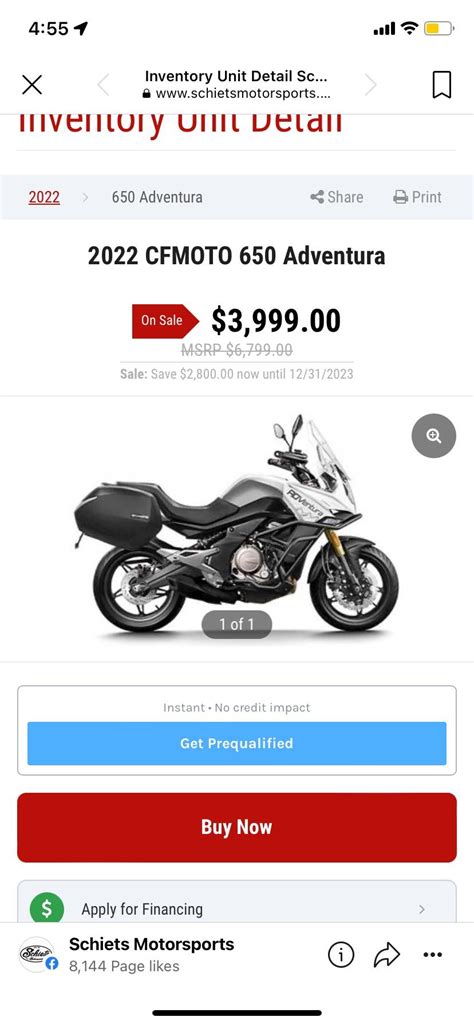This screenshot has height=1025, width=474.
Task: Tap the share arrow icon in footer
Action: [386, 955]
